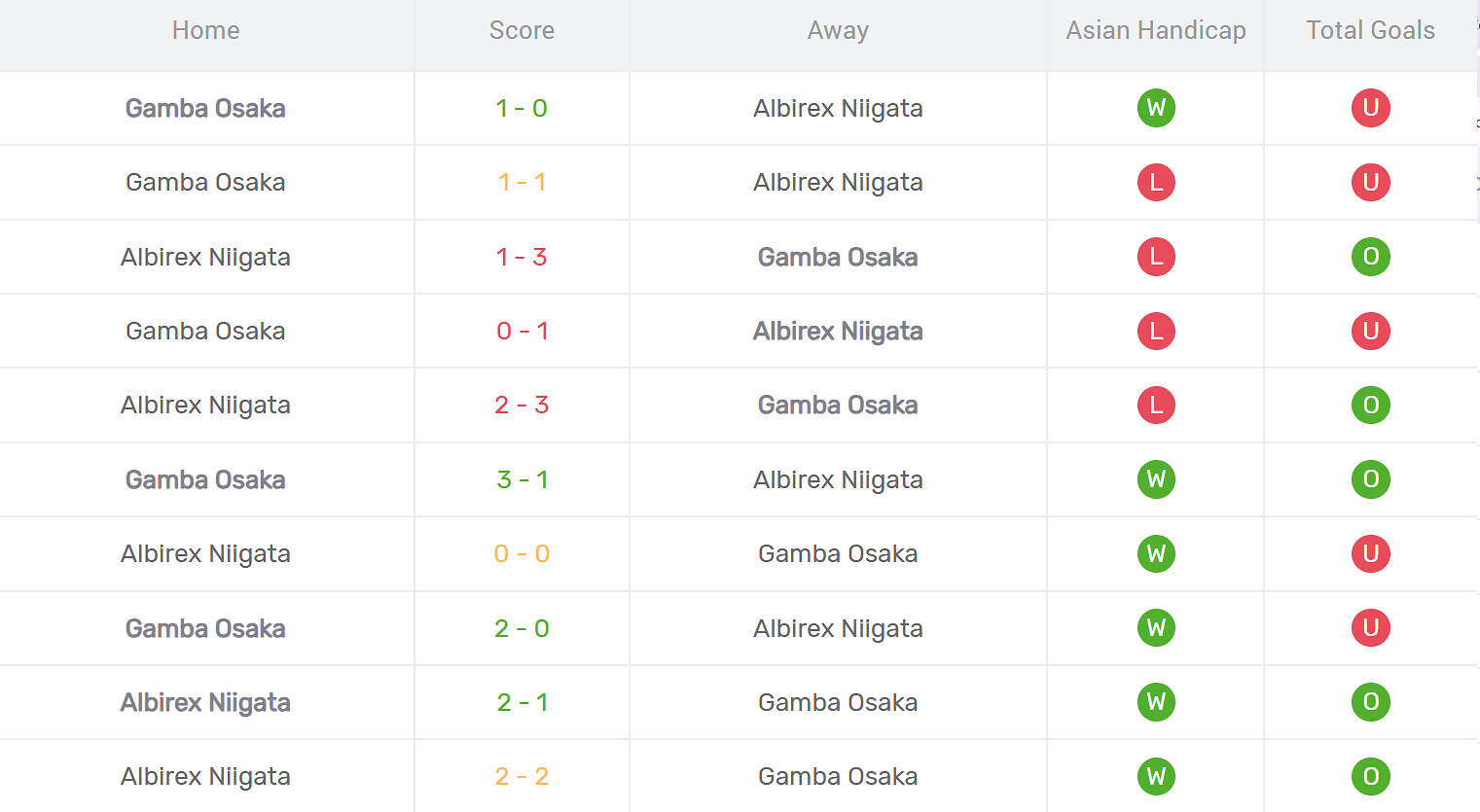Click the Away column header
This screenshot has height=812, width=1480.
pyautogui.click(x=838, y=30)
